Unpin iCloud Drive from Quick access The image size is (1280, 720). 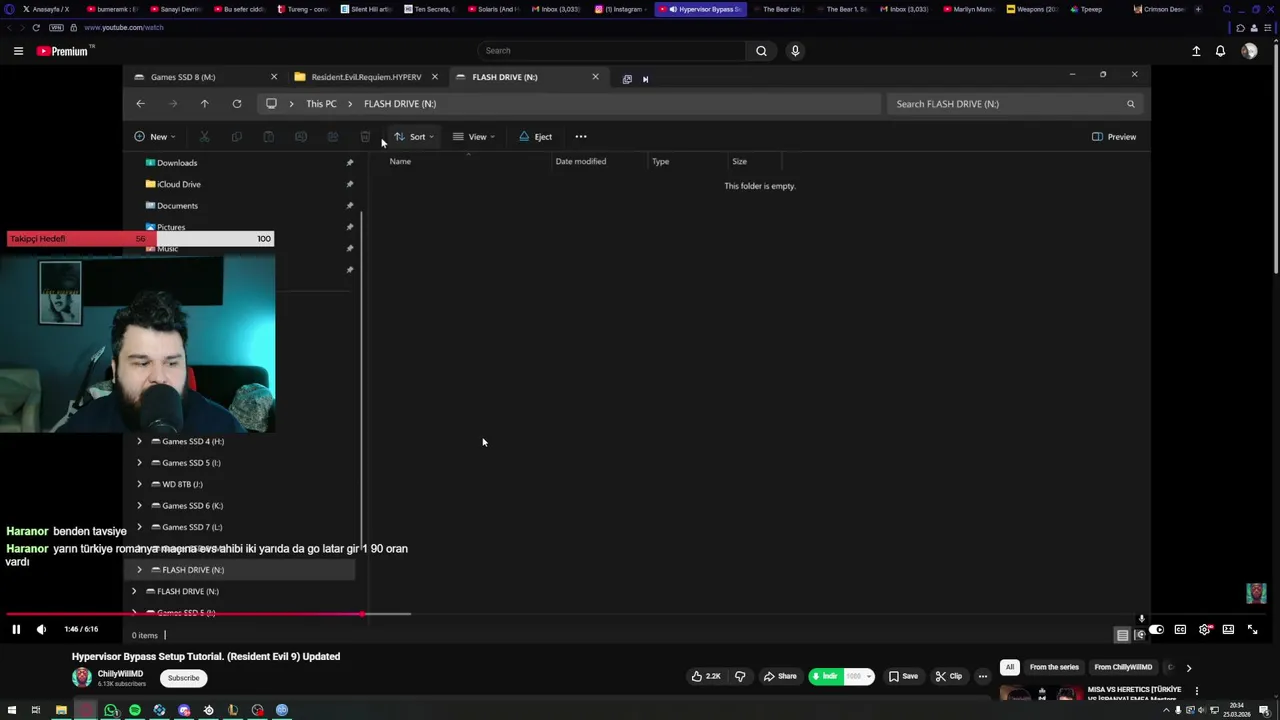pyautogui.click(x=349, y=185)
